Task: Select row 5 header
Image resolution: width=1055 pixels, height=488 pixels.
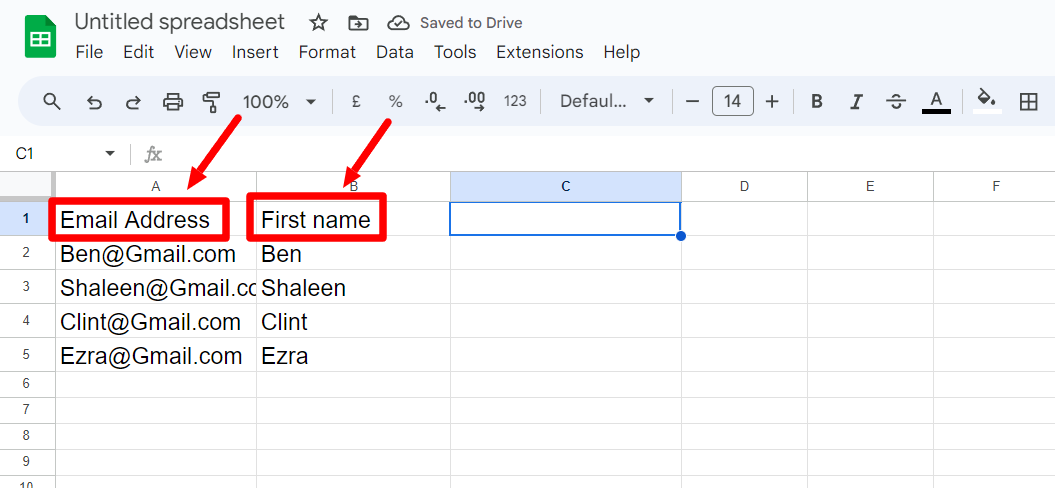Action: [27, 355]
